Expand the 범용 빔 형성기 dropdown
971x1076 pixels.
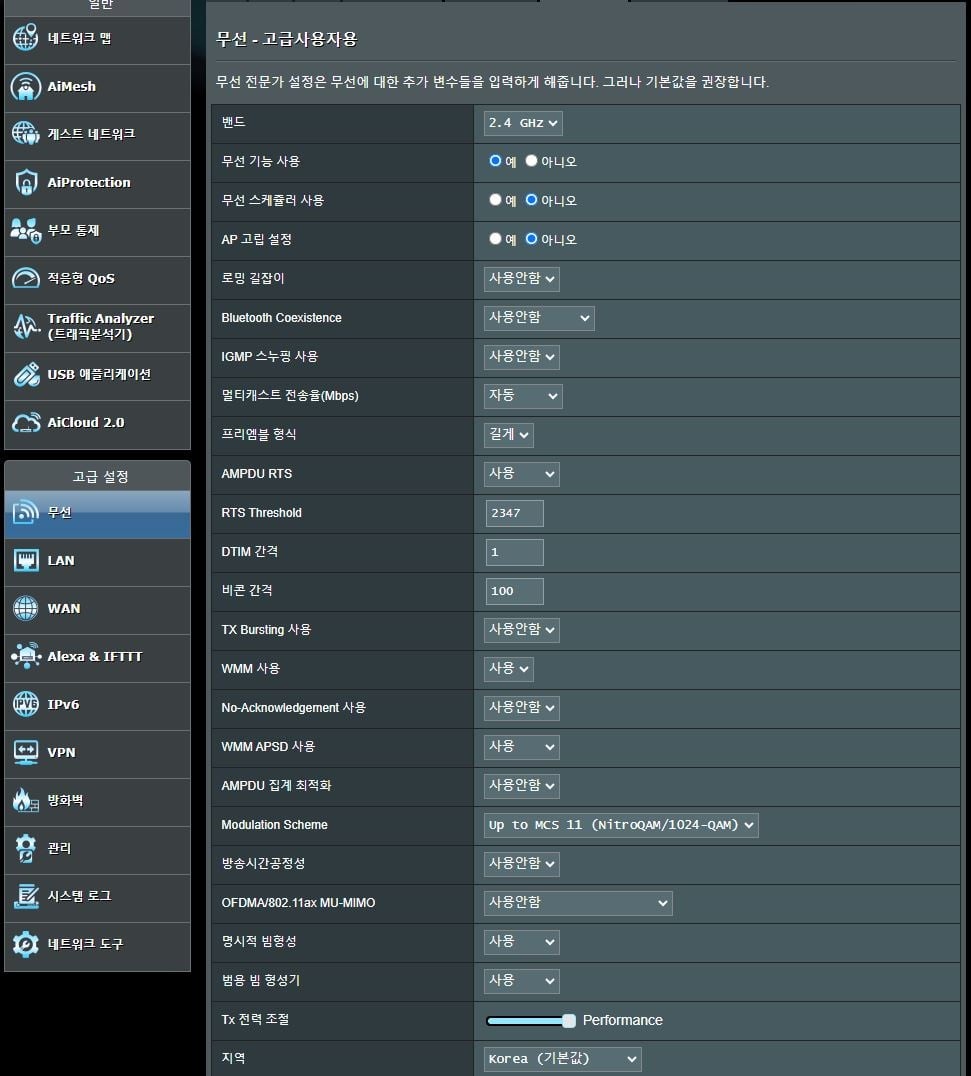pos(522,981)
